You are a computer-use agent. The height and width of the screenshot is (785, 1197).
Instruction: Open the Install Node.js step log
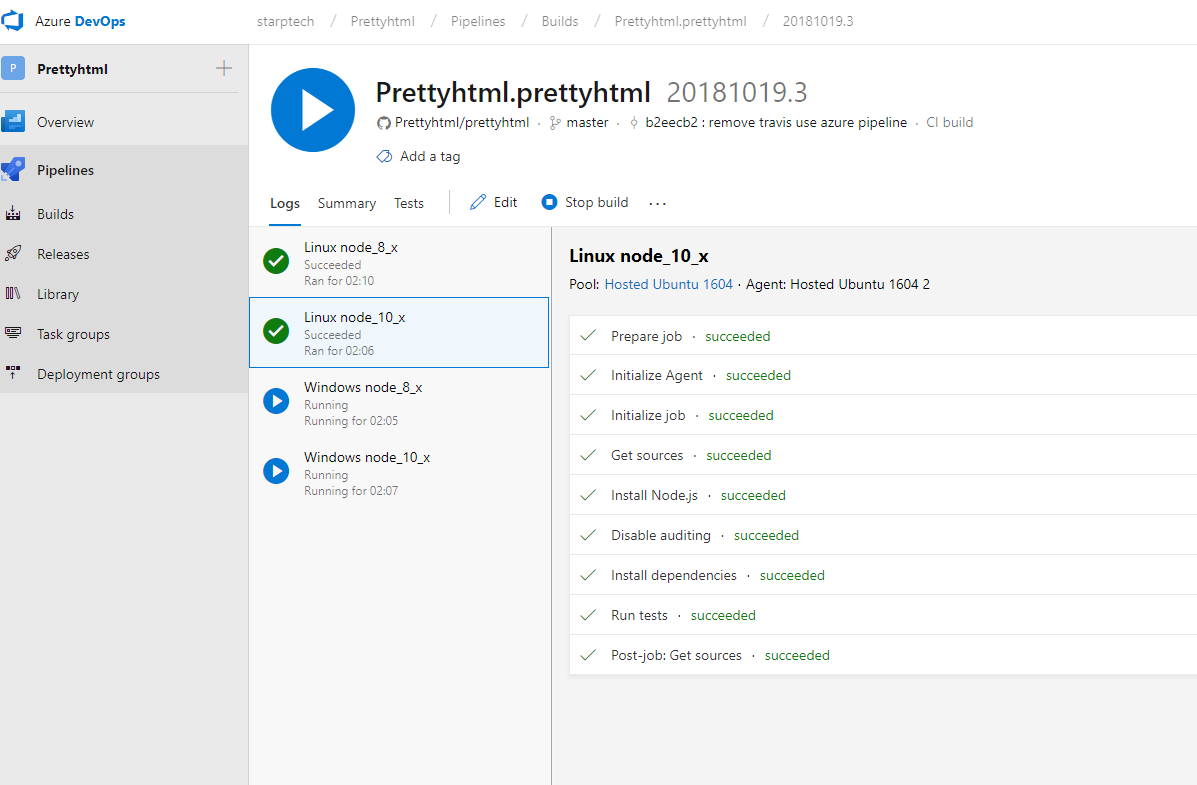tap(883, 495)
